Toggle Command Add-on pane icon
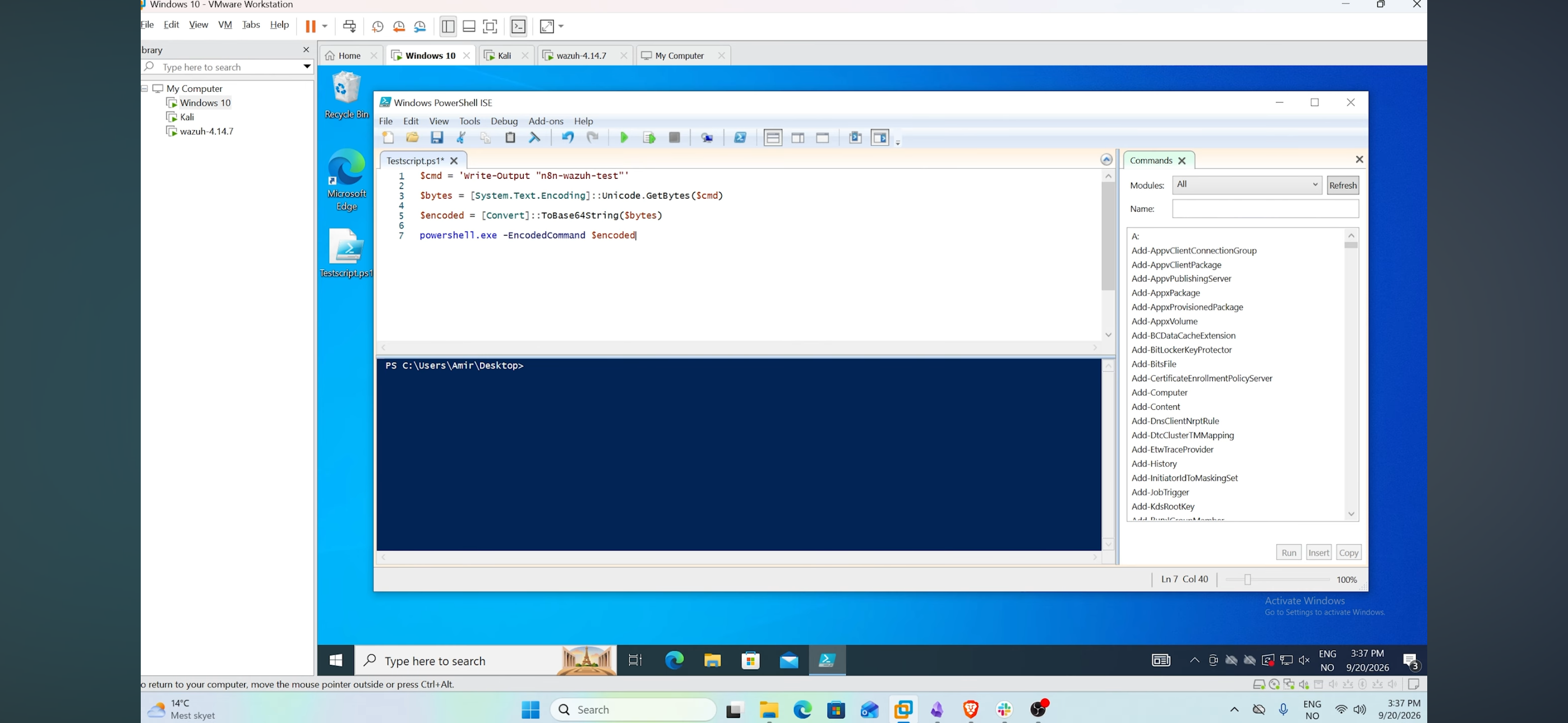The image size is (1568, 723). coord(880,137)
